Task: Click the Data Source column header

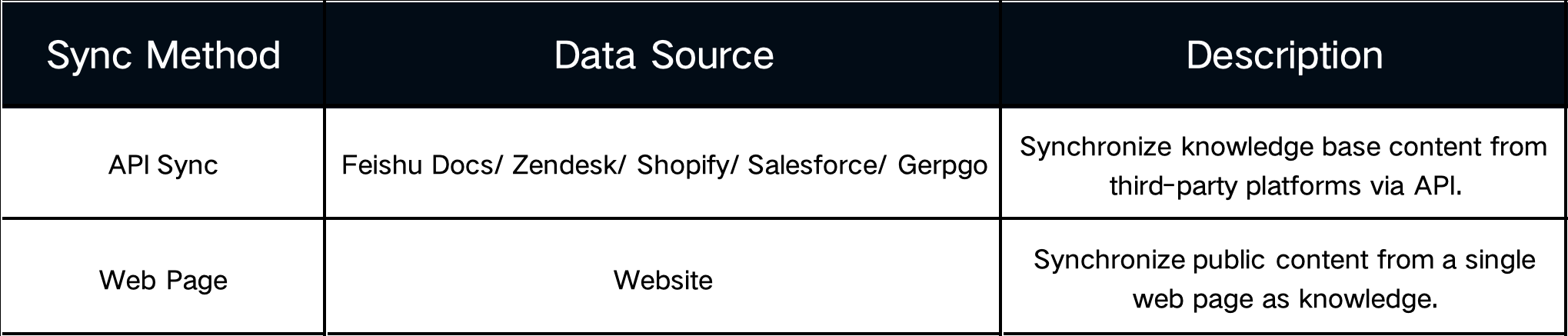Action: tap(663, 55)
